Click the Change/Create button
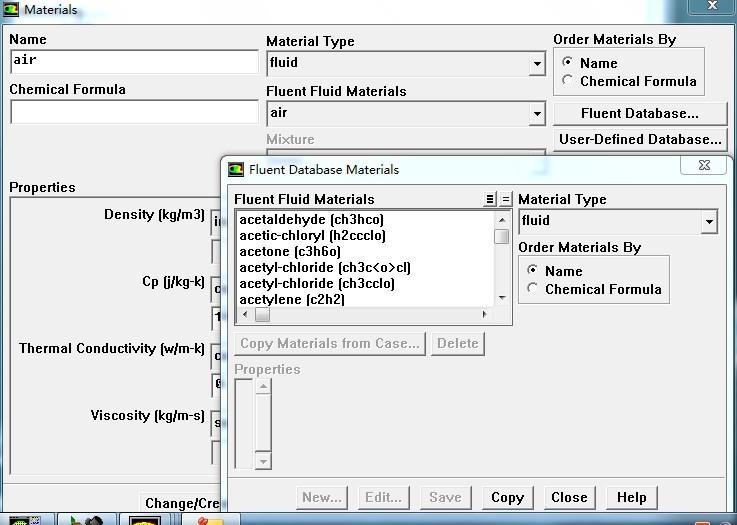Screen dimensions: 737x525 coord(181,503)
